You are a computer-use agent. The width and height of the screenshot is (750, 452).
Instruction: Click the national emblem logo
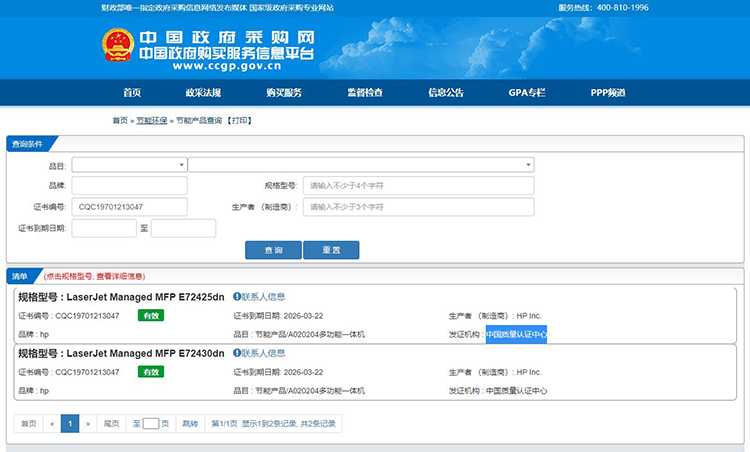tap(118, 45)
